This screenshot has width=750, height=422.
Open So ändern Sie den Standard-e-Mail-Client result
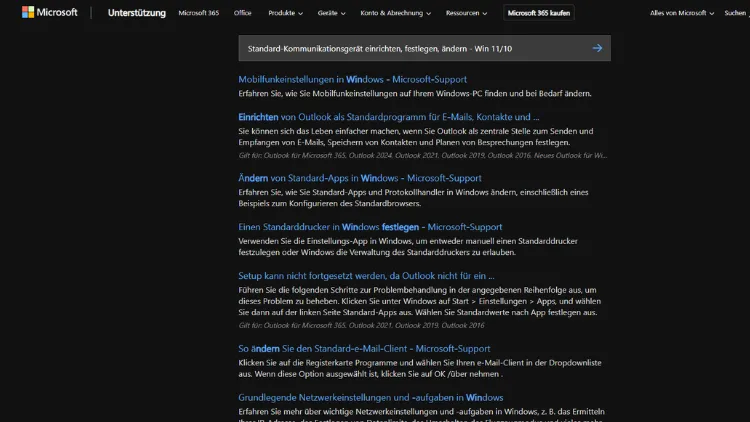tap(364, 348)
